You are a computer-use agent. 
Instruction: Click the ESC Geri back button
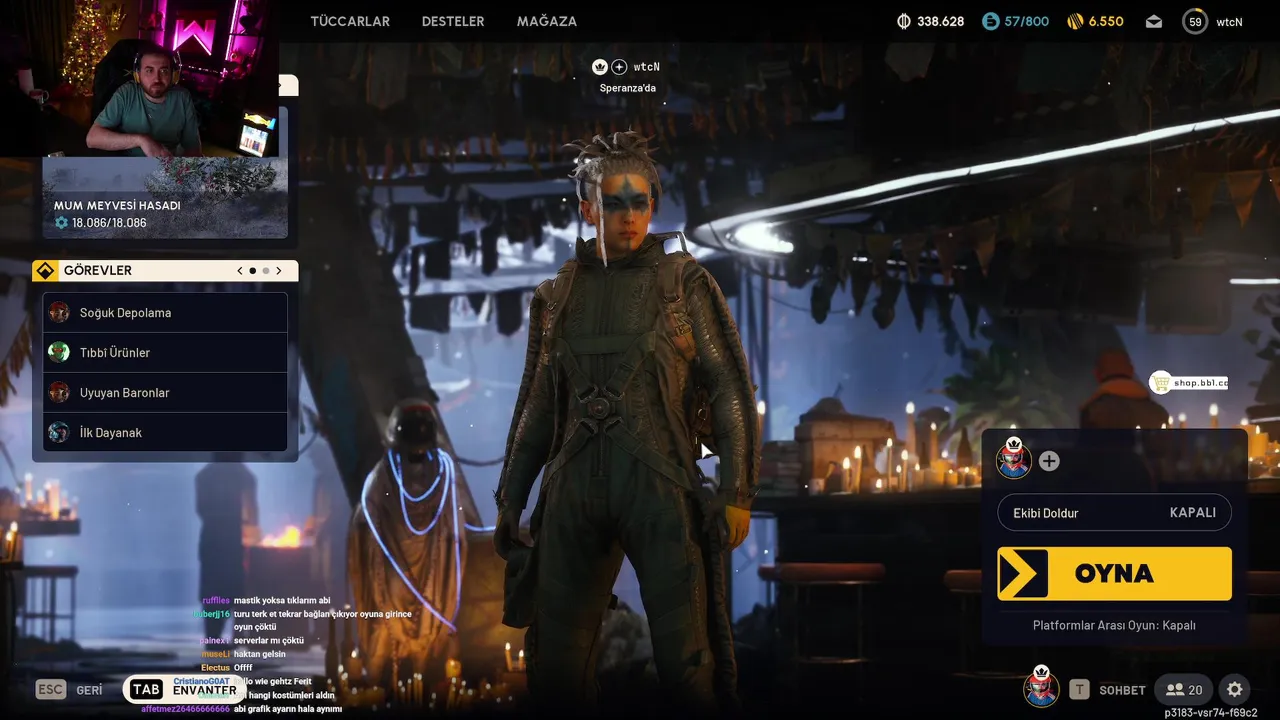pos(69,690)
